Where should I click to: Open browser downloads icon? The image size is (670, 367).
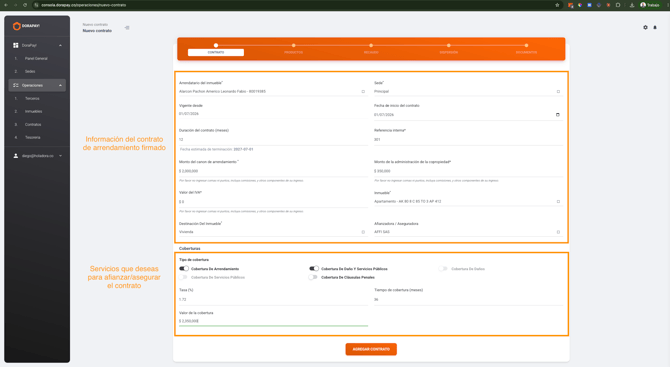pos(632,5)
